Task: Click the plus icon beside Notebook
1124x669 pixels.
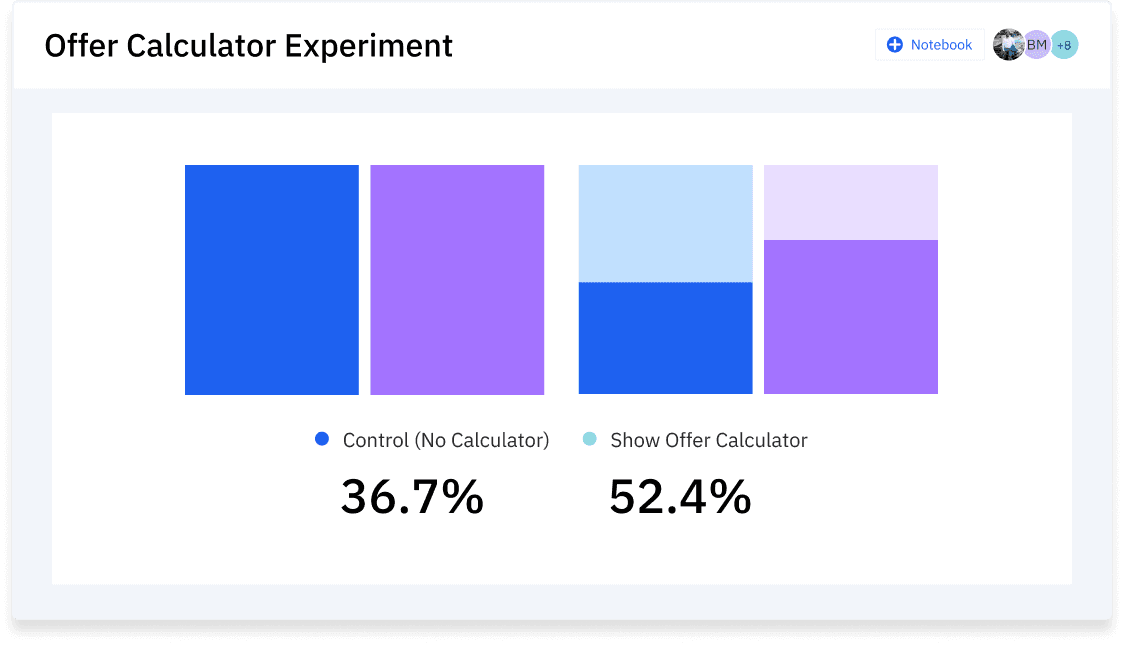Action: [895, 45]
